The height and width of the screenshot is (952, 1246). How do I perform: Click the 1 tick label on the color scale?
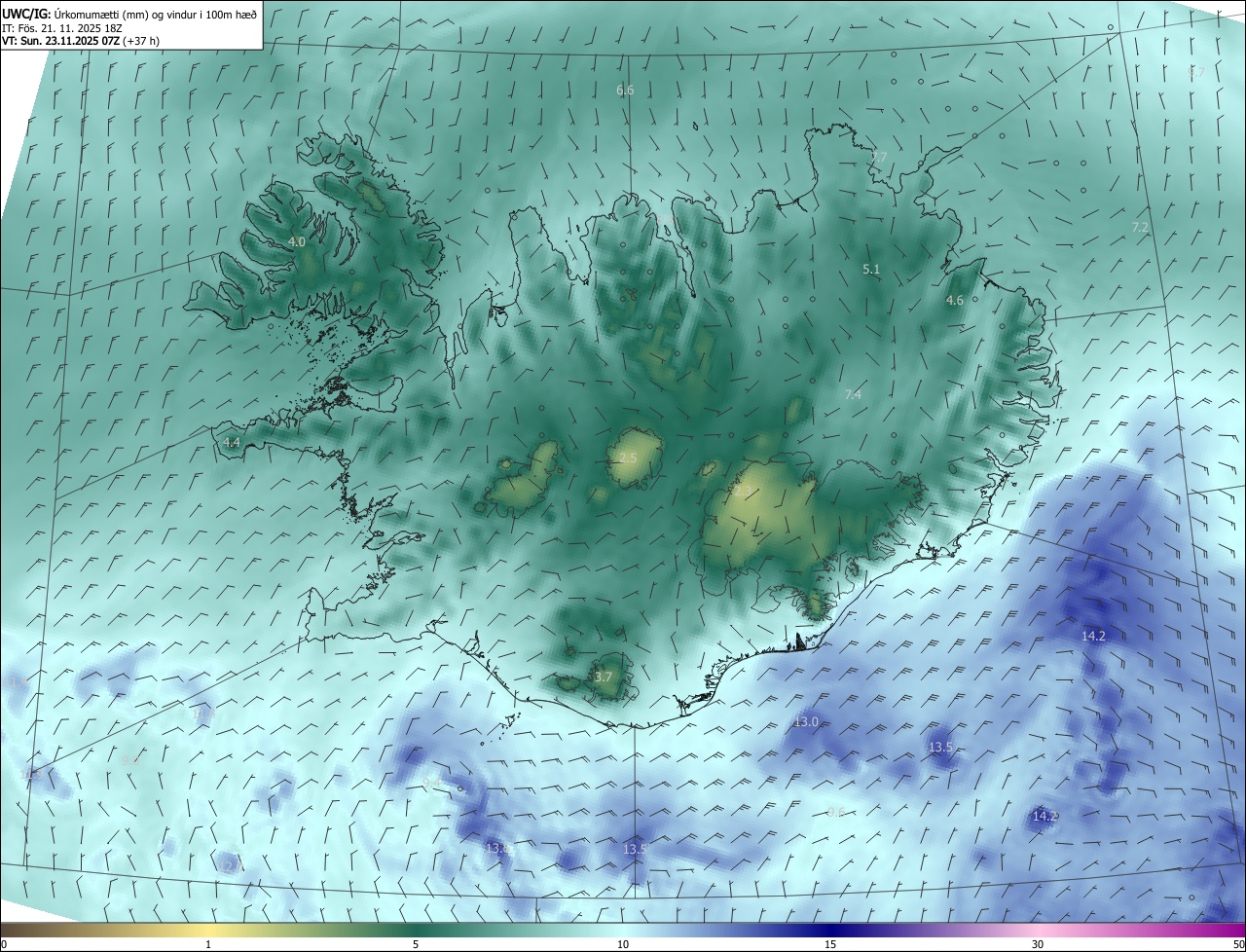coord(208,944)
